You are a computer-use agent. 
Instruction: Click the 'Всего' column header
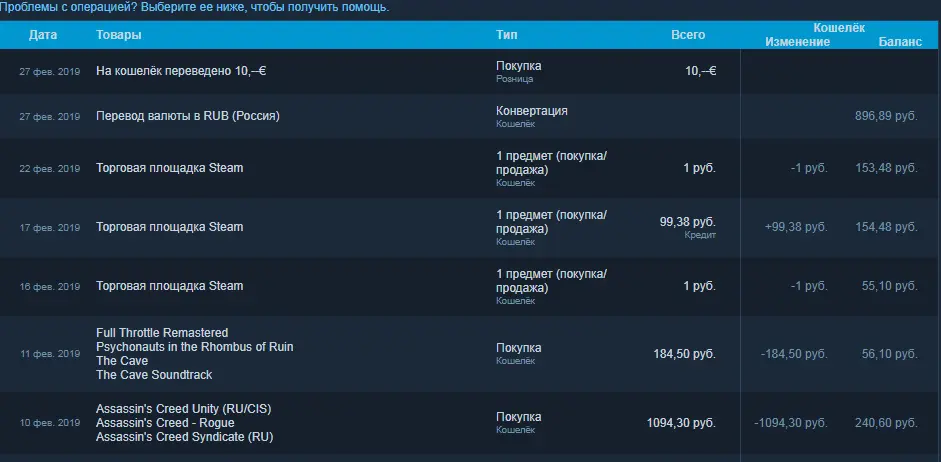[688, 35]
